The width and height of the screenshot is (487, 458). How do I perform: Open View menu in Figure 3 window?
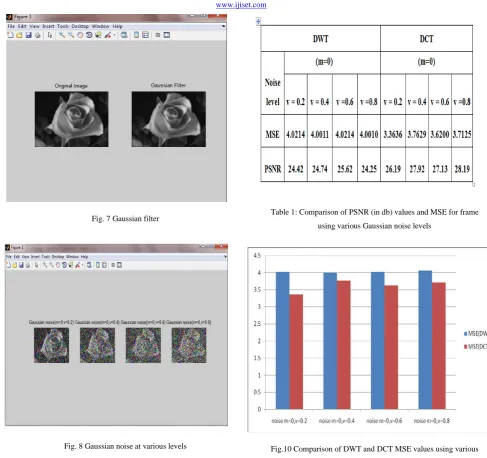pyautogui.click(x=35, y=26)
